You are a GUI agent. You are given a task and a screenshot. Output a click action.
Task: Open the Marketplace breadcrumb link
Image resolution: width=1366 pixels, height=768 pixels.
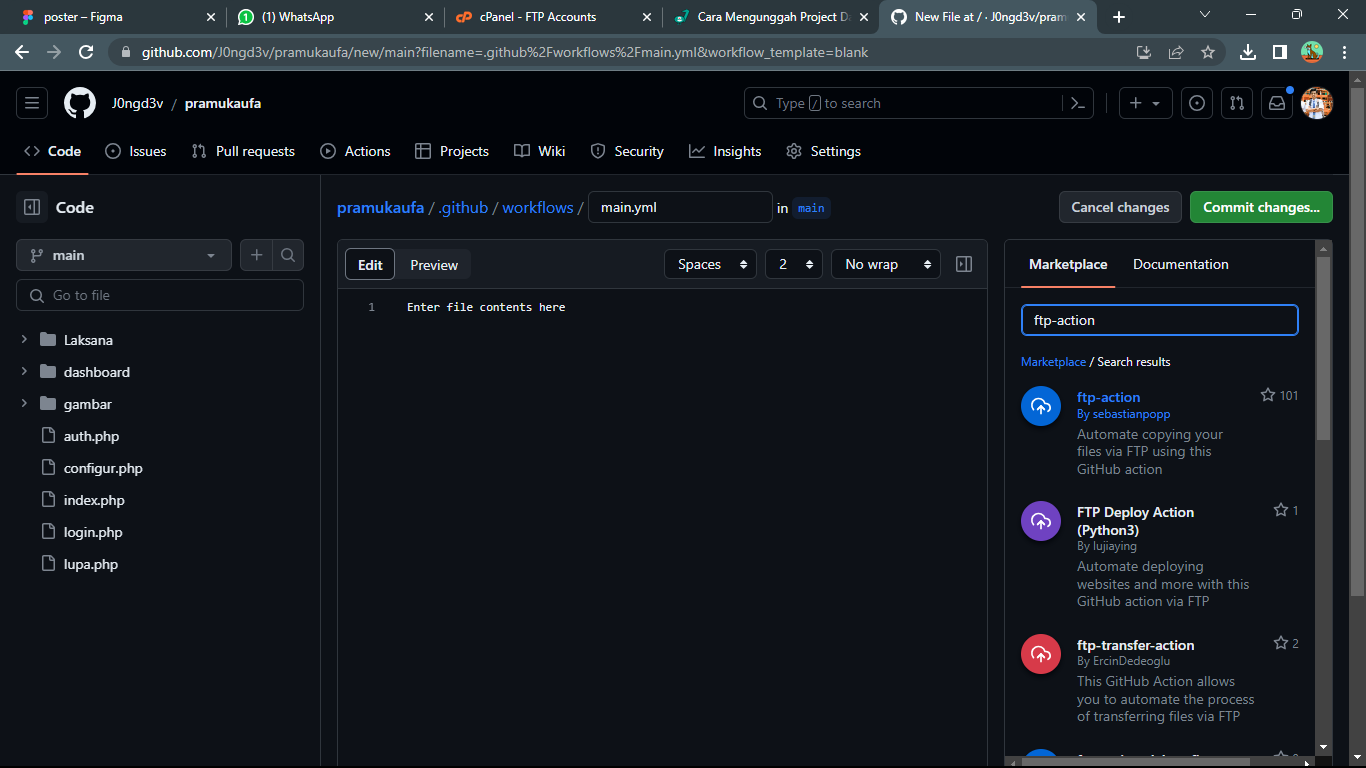[x=1053, y=362]
